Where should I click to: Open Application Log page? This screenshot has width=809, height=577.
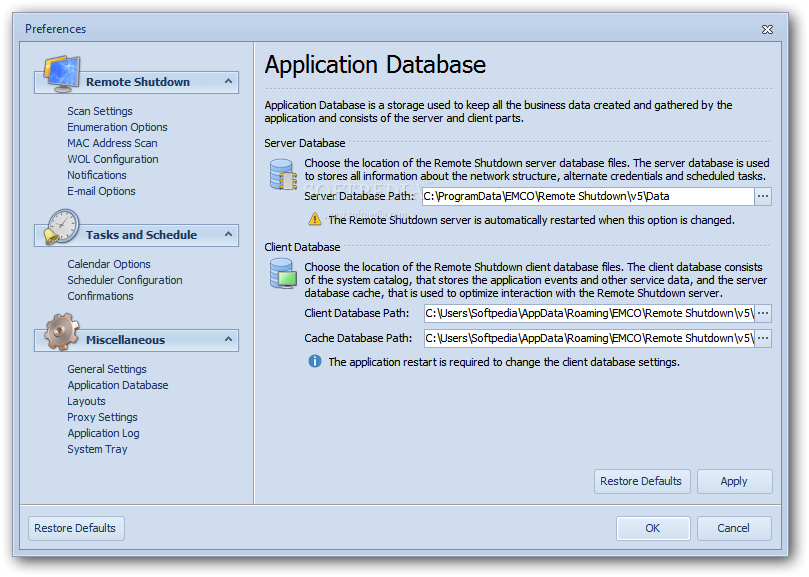(103, 433)
